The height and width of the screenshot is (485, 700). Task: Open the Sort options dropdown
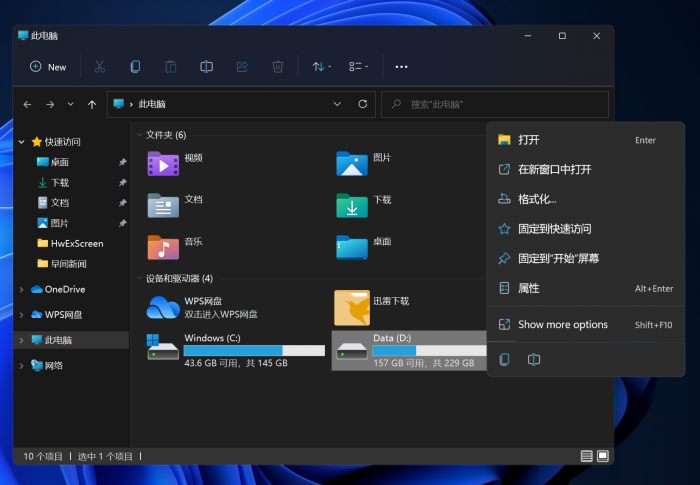pos(320,67)
